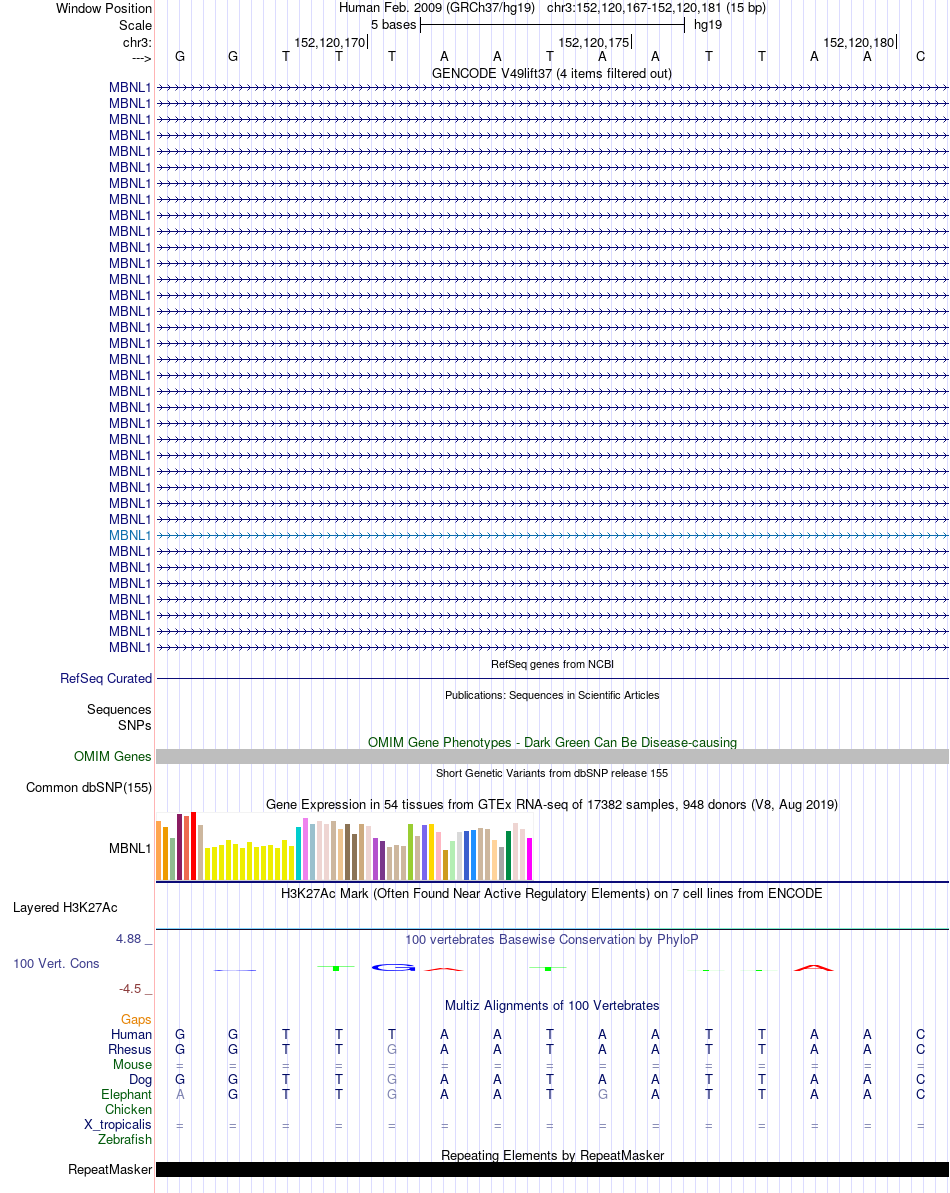Click the "Sequences" track label
The width and height of the screenshot is (950, 1193).
(119, 710)
